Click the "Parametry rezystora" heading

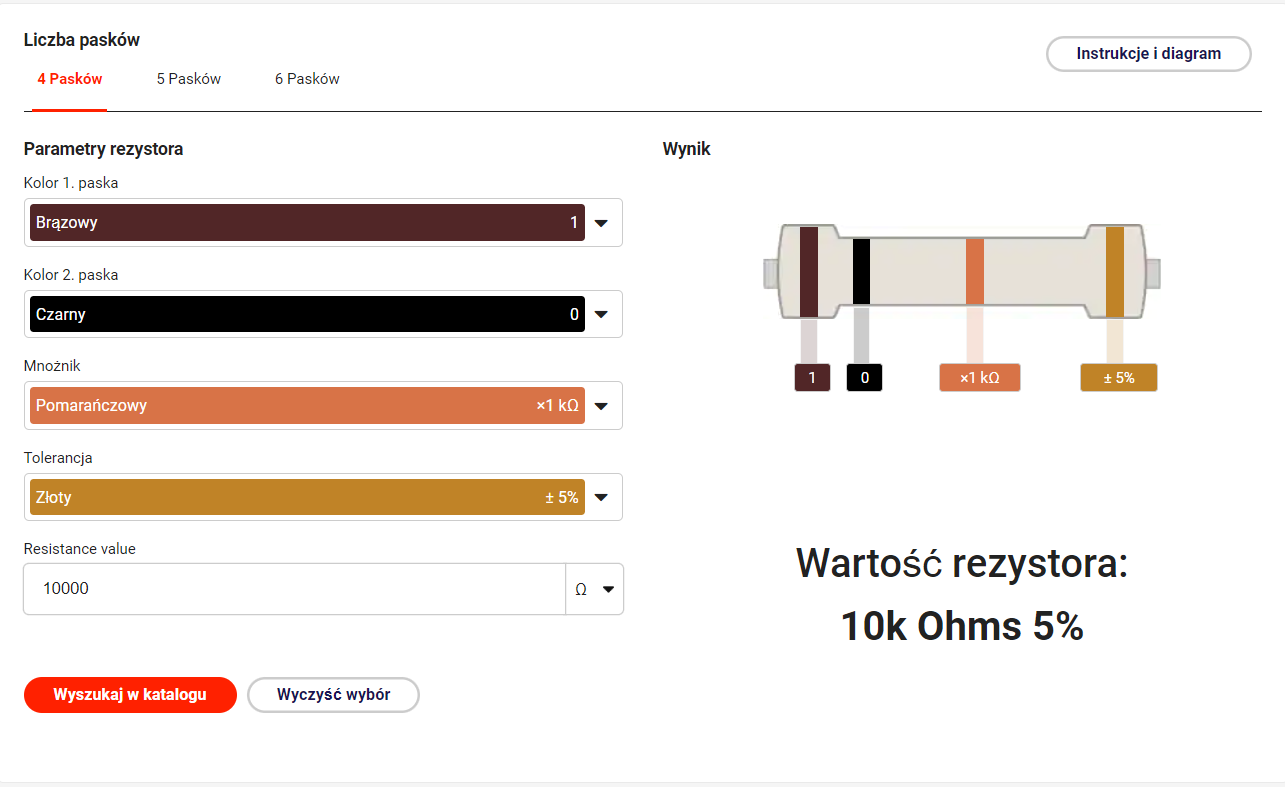(x=103, y=149)
